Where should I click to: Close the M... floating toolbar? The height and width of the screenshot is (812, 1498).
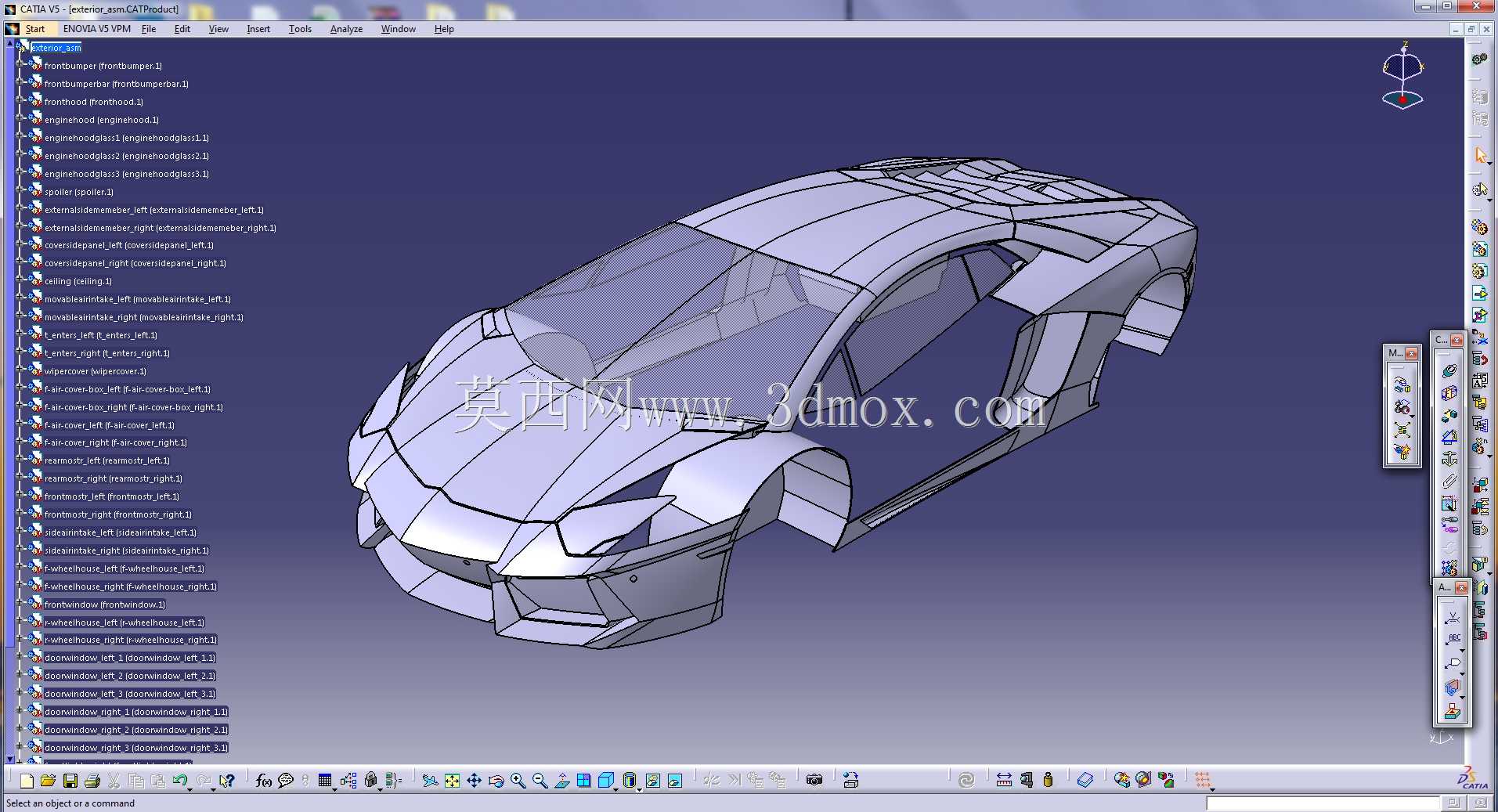click(x=1411, y=353)
